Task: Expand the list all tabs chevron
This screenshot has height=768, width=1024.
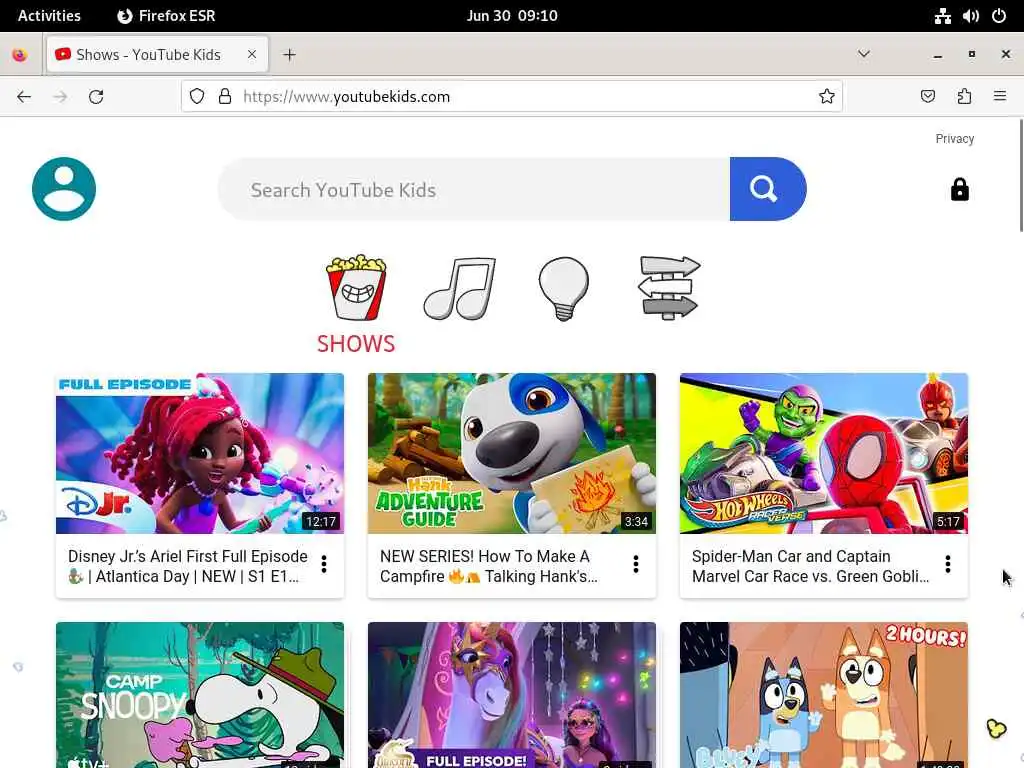Action: click(x=863, y=54)
